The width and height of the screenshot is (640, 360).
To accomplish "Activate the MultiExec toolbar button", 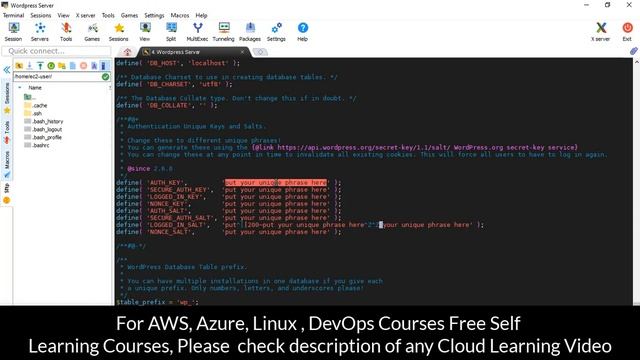I will (197, 32).
